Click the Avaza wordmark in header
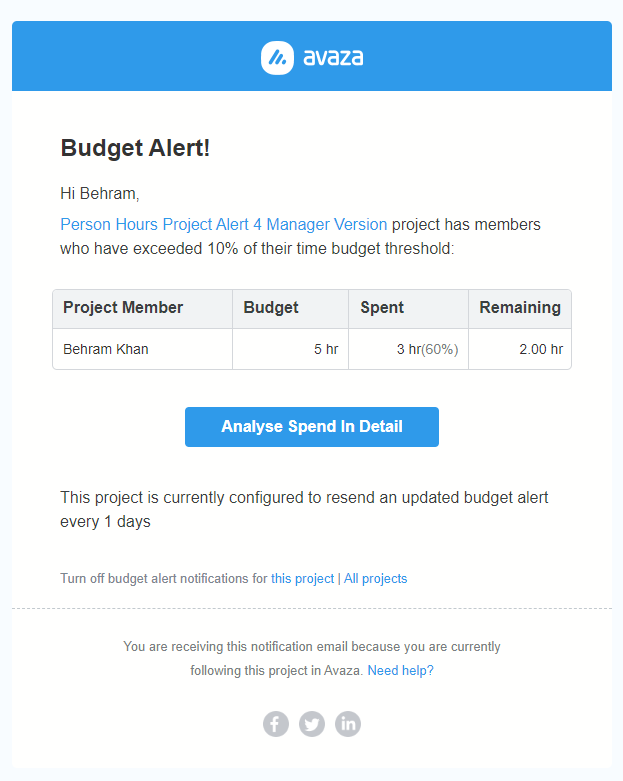 tap(333, 58)
